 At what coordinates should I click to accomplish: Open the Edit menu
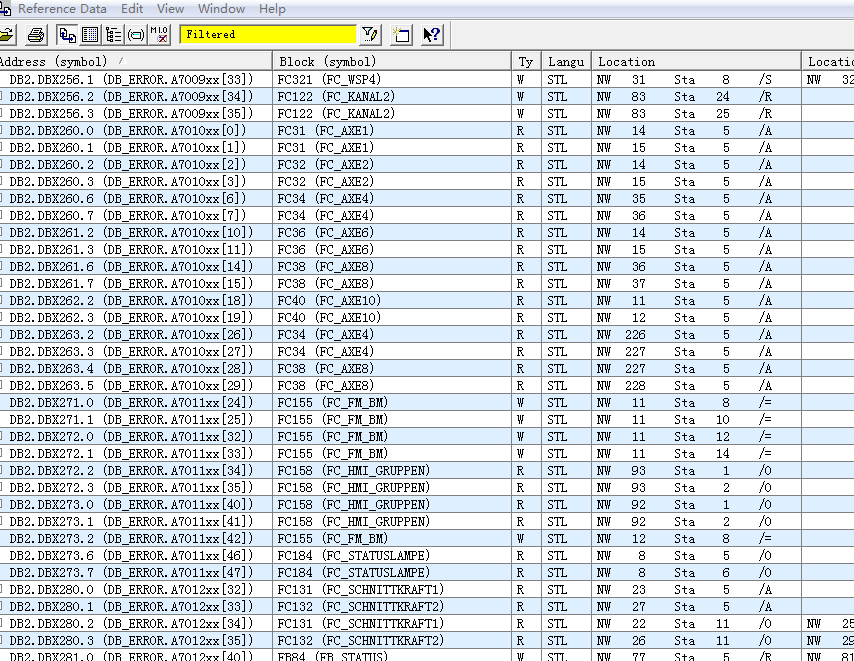[x=132, y=9]
